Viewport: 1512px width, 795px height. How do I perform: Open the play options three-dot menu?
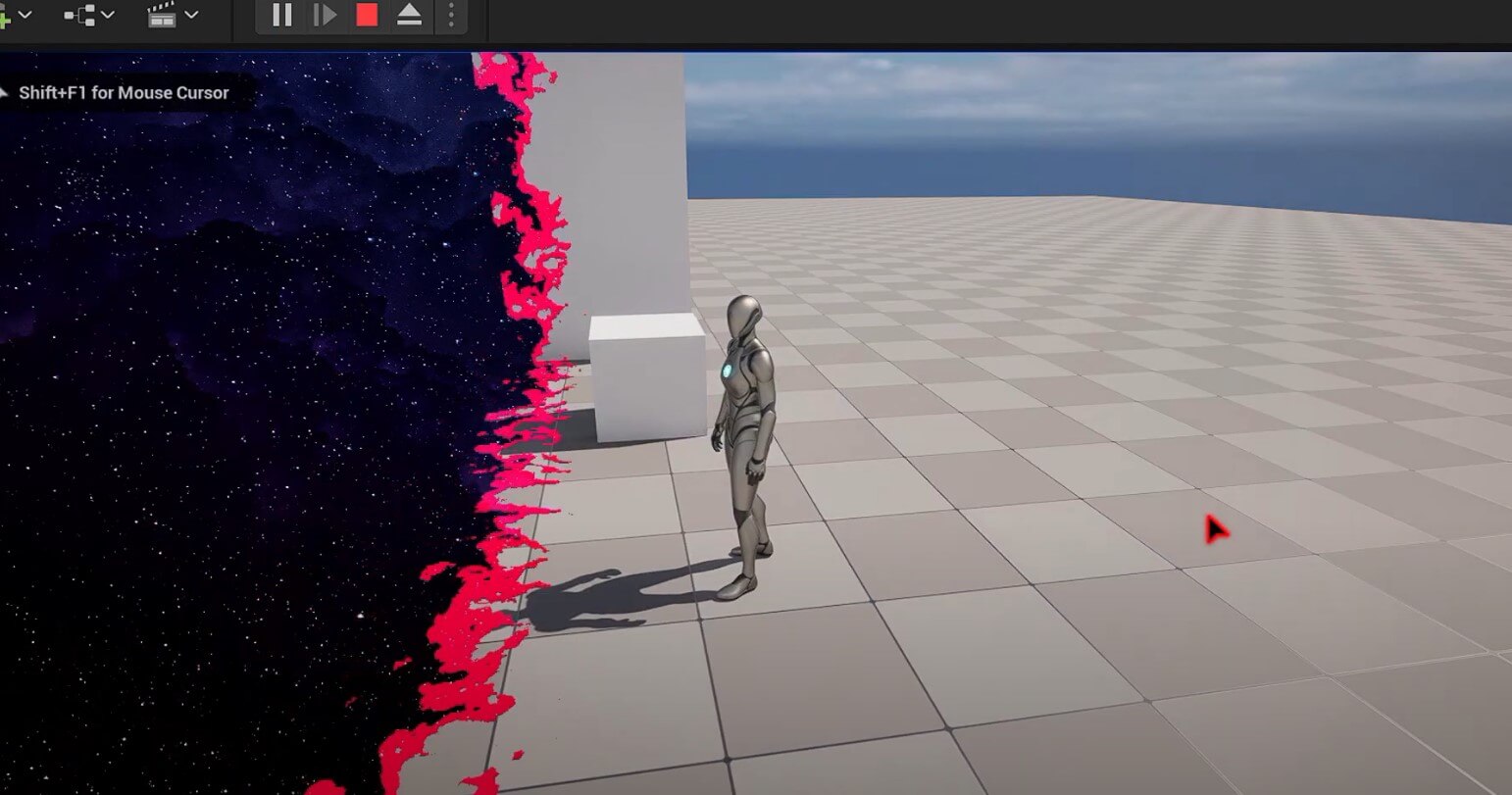[x=451, y=15]
